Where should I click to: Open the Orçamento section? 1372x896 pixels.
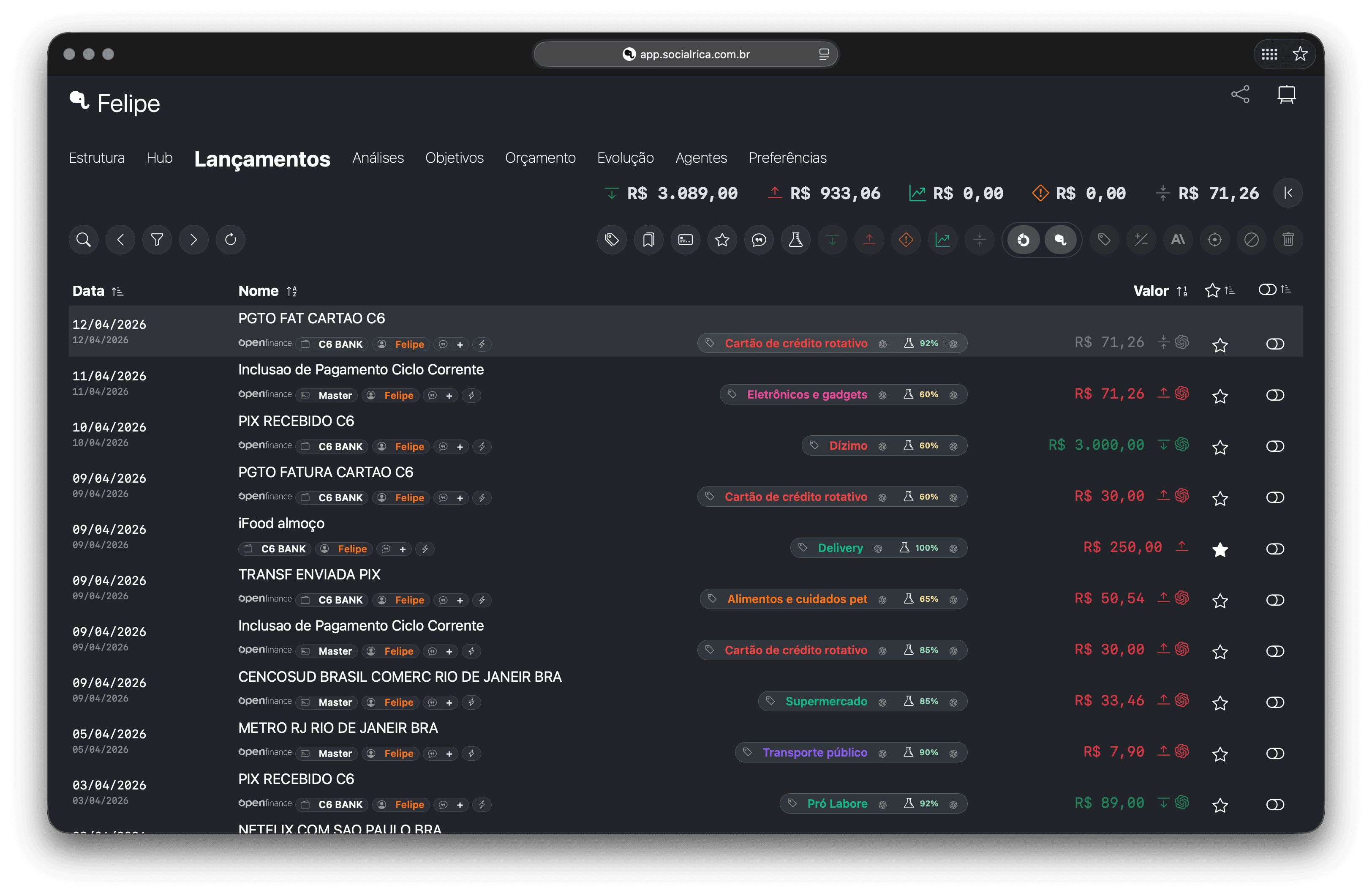pyautogui.click(x=540, y=158)
